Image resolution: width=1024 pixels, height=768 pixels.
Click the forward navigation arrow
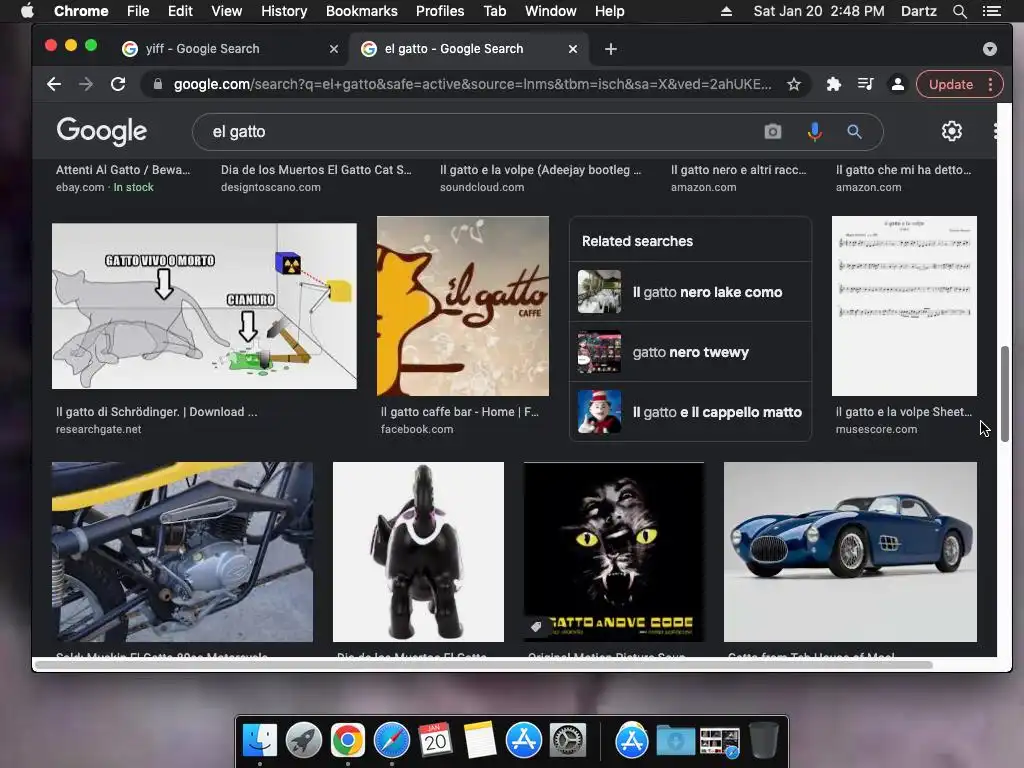[x=86, y=84]
